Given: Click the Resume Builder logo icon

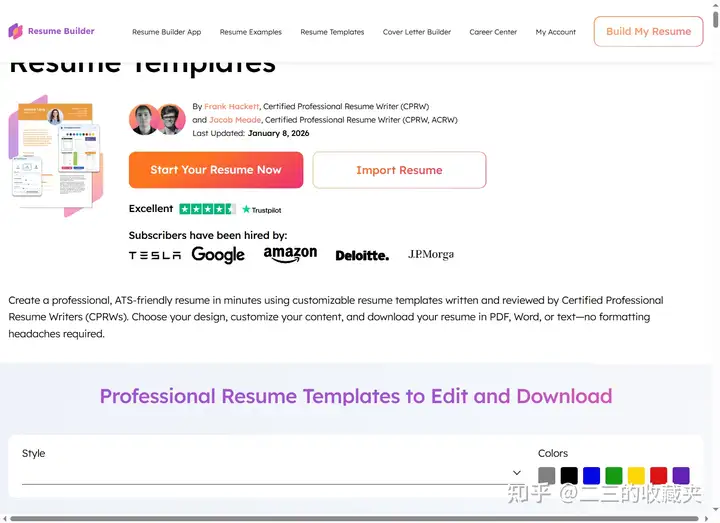Looking at the screenshot, I should pyautogui.click(x=16, y=31).
